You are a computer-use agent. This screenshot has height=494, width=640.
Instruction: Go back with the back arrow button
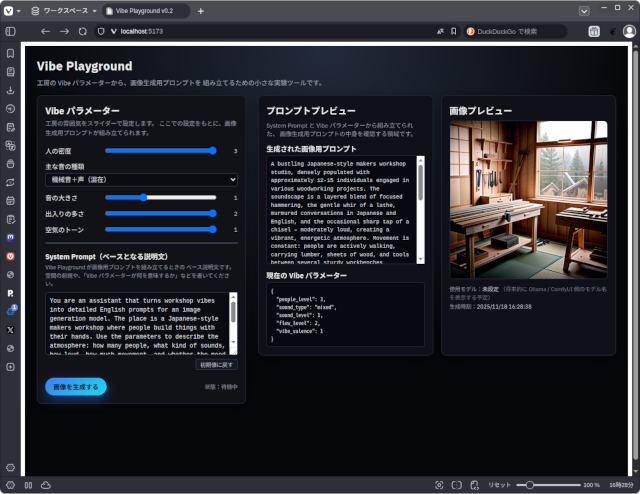click(x=46, y=32)
